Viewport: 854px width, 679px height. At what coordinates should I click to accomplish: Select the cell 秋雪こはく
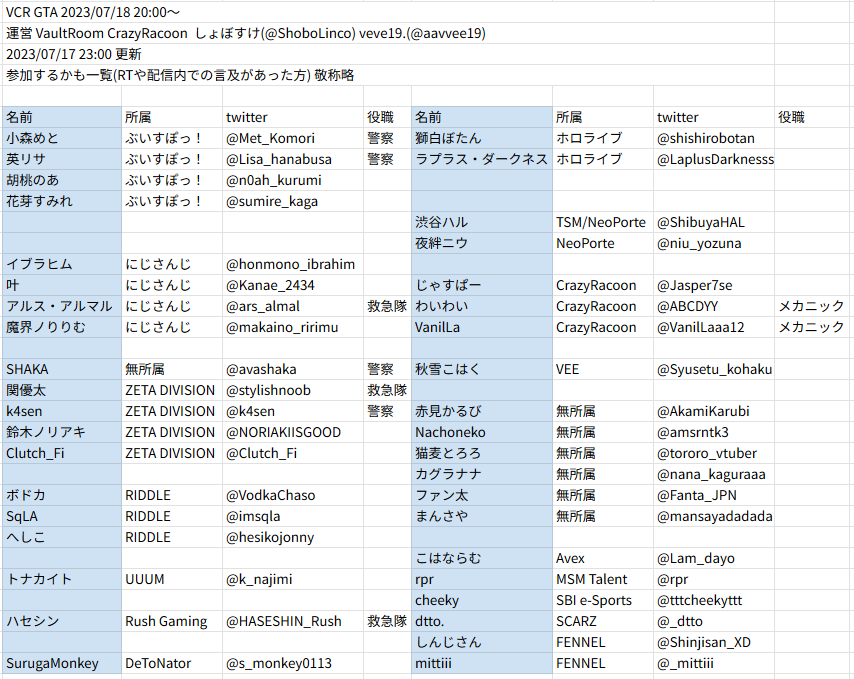[x=482, y=369]
